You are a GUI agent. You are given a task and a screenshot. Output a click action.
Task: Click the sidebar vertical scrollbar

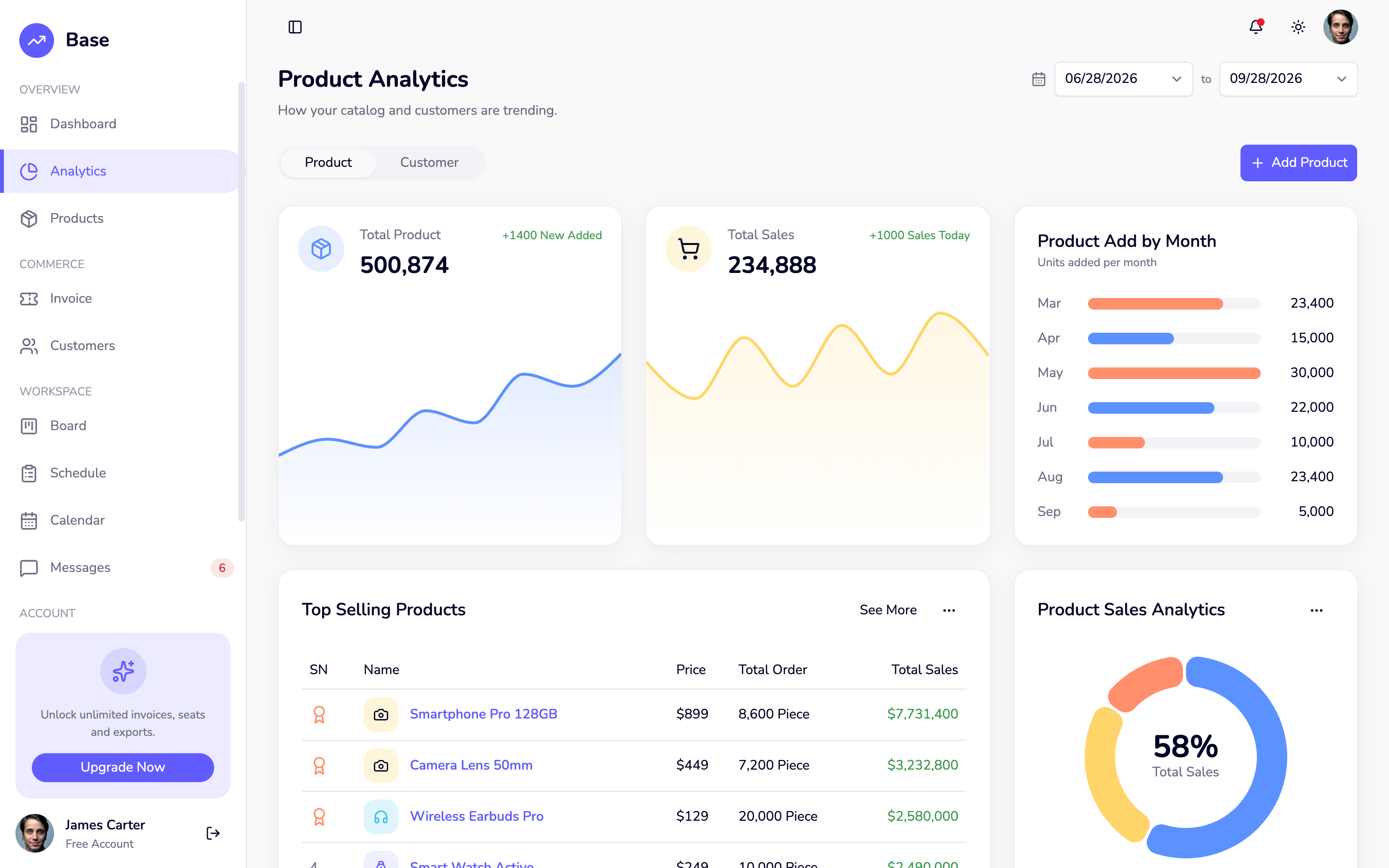click(x=241, y=302)
